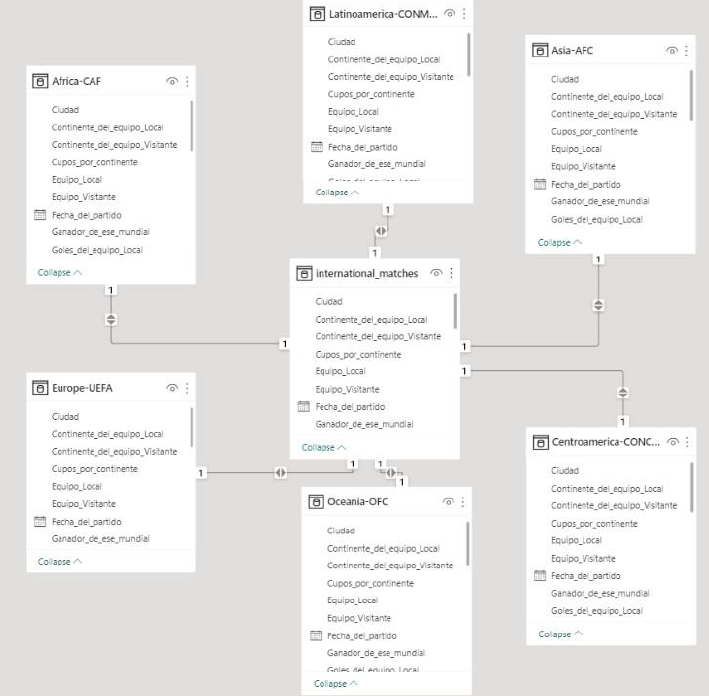Collapse the Centroamerica-CONCACAF table card
This screenshot has height=696, width=709.
click(560, 634)
